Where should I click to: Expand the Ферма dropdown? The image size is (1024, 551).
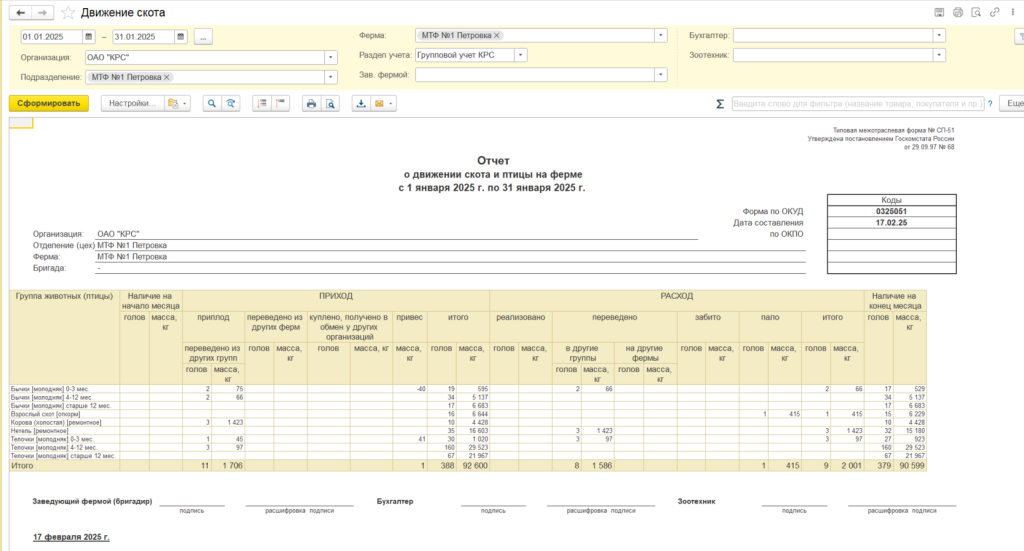pyautogui.click(x=660, y=35)
